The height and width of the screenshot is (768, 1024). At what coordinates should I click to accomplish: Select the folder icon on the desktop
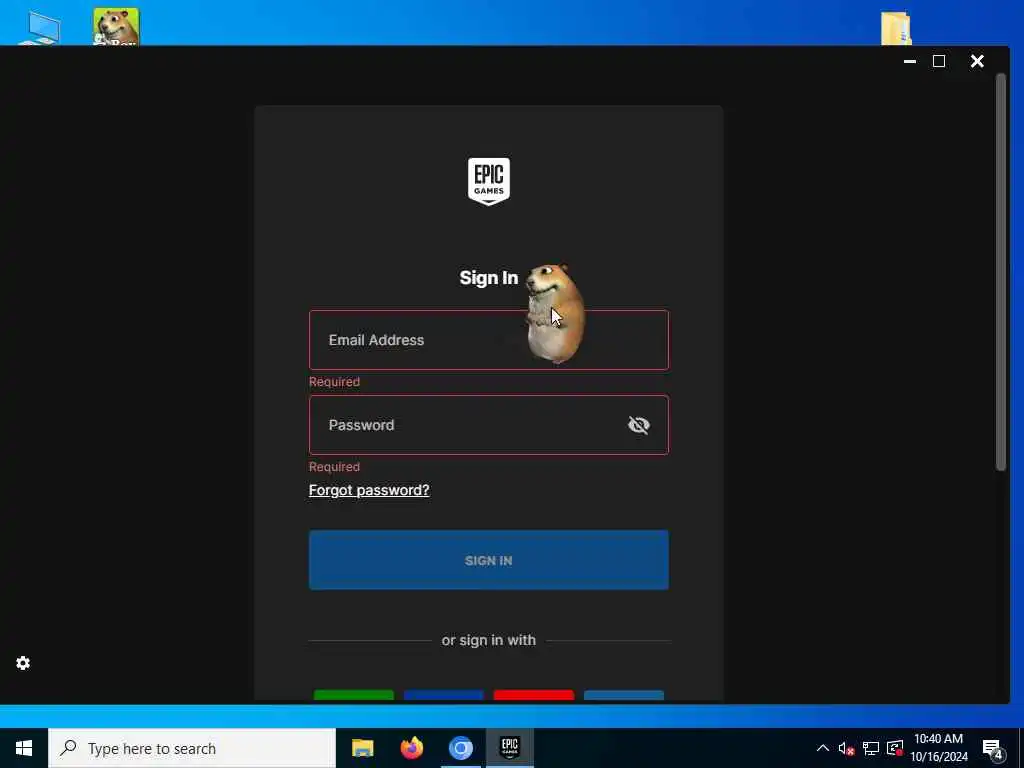point(896,29)
